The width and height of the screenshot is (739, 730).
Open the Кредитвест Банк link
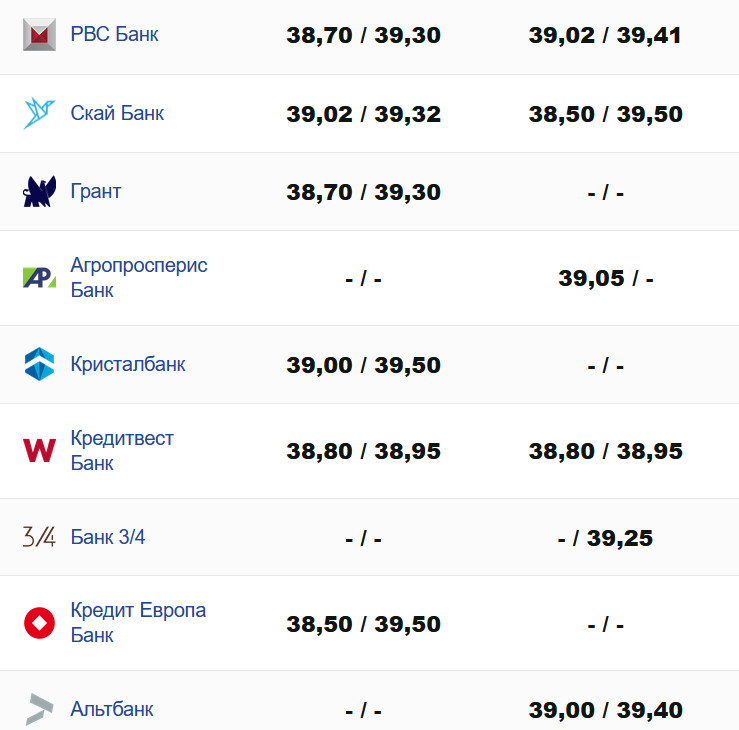point(122,451)
